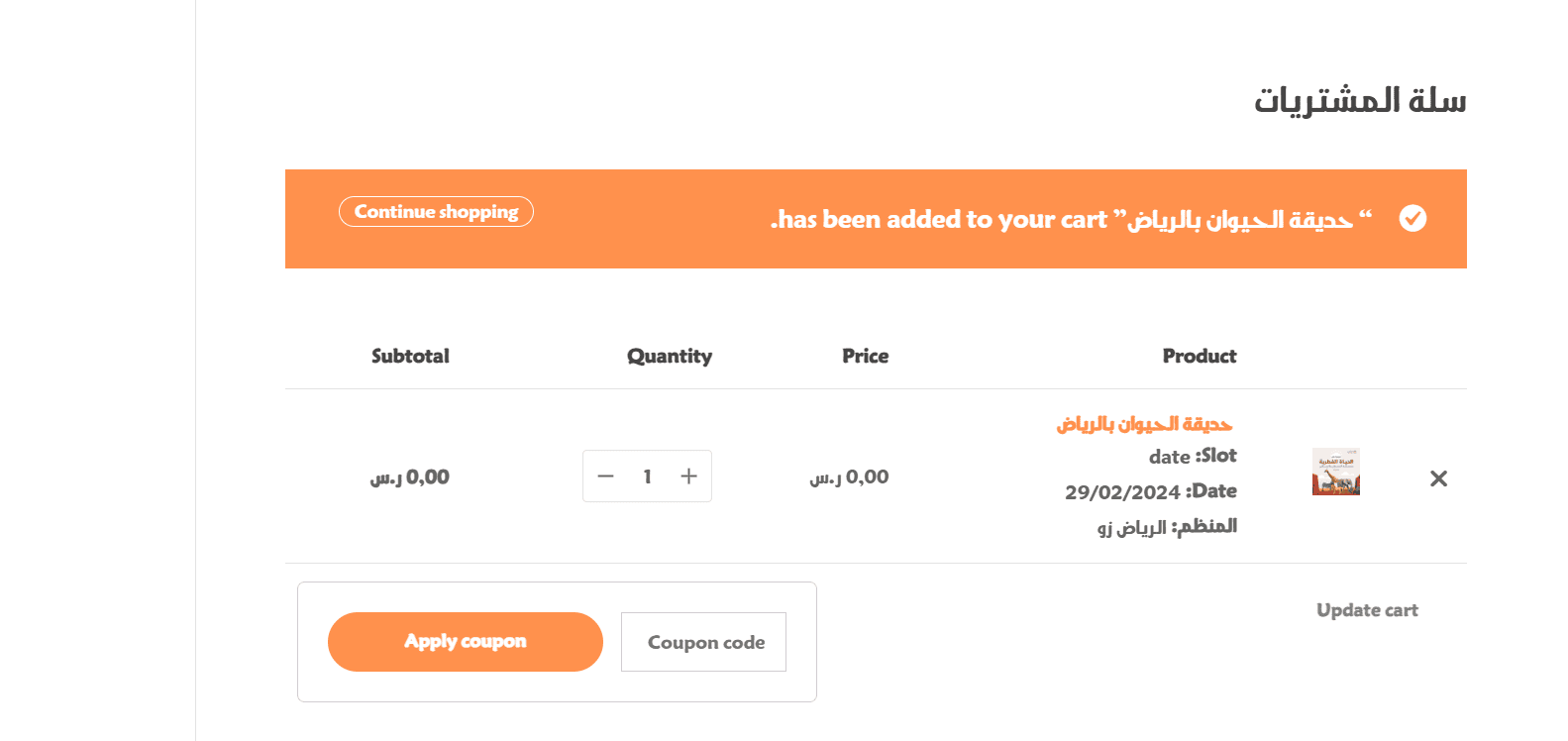The width and height of the screenshot is (1568, 741).
Task: Click the date value 29/02/2024
Action: point(1122,492)
